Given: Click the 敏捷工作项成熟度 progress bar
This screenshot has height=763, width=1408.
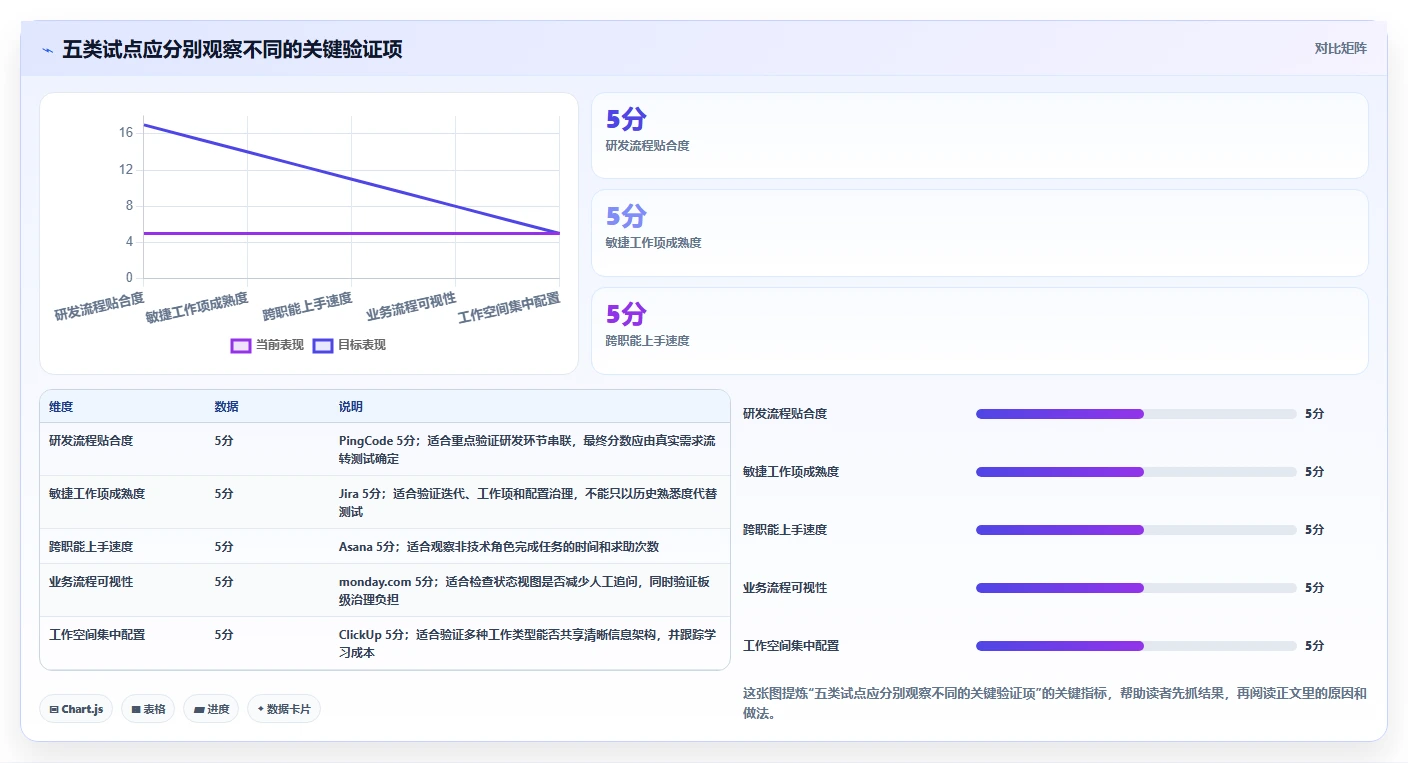Looking at the screenshot, I should tap(1136, 472).
